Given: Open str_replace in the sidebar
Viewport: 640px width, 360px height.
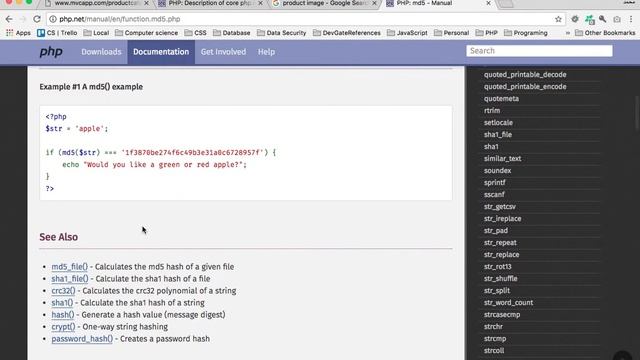Looking at the screenshot, I should pos(501,255).
